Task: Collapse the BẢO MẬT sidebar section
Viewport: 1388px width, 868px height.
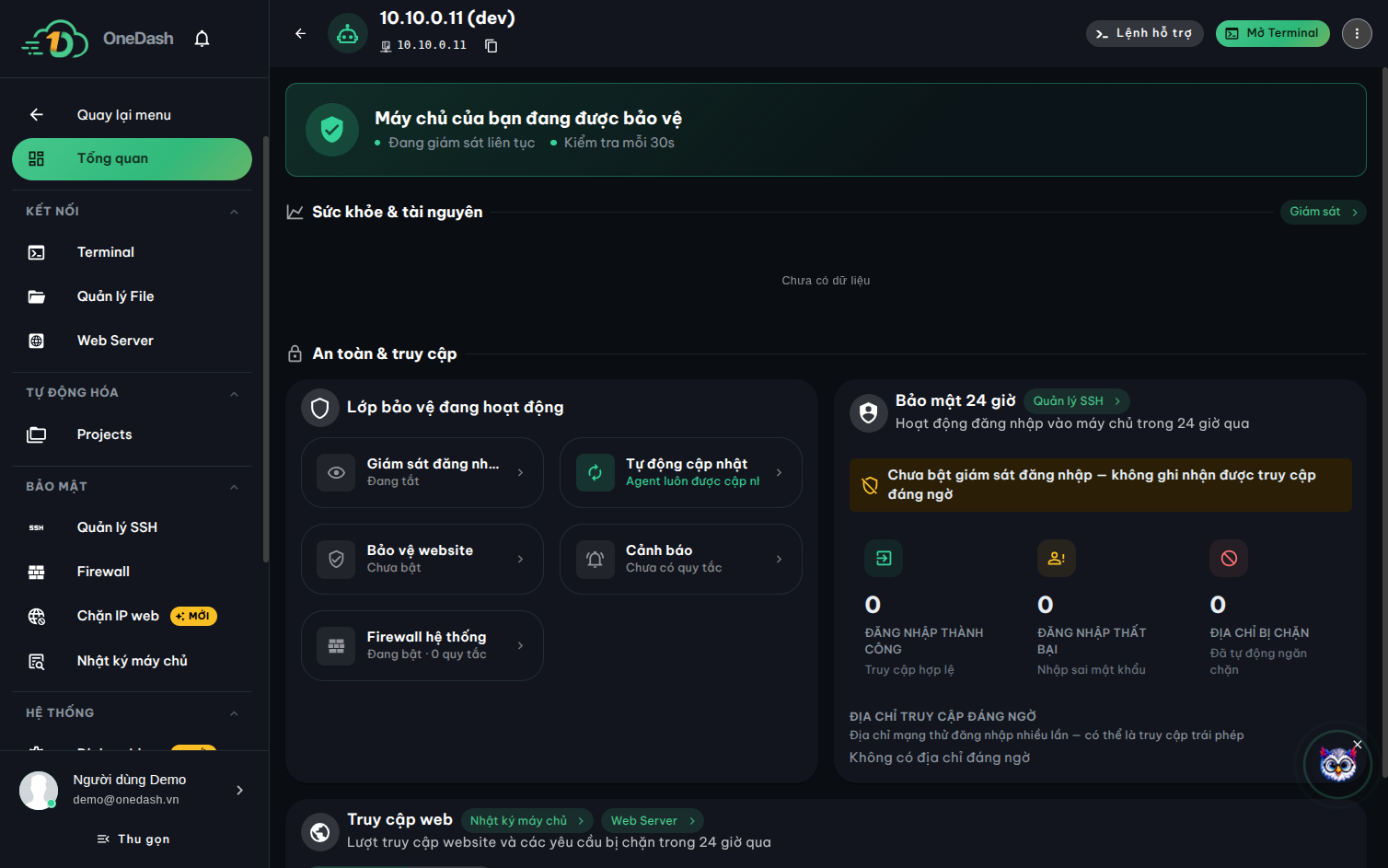Action: (234, 487)
